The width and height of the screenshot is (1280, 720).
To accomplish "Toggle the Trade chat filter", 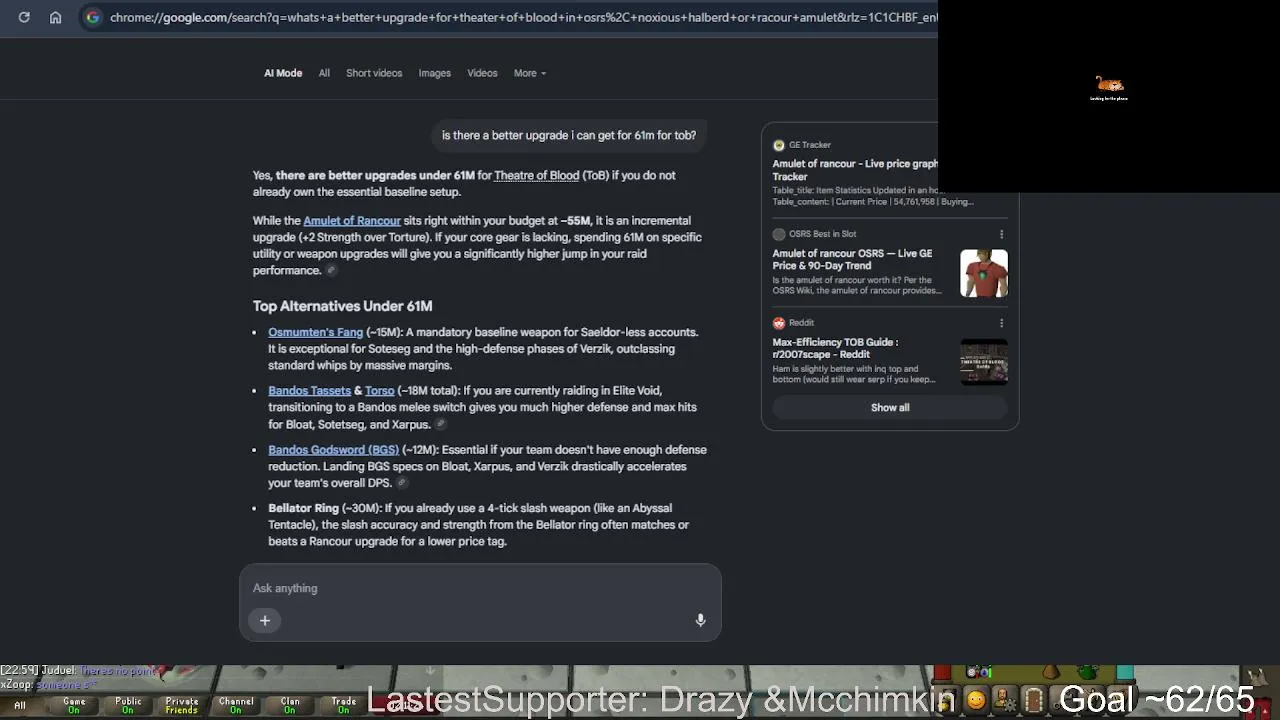I will tap(344, 705).
